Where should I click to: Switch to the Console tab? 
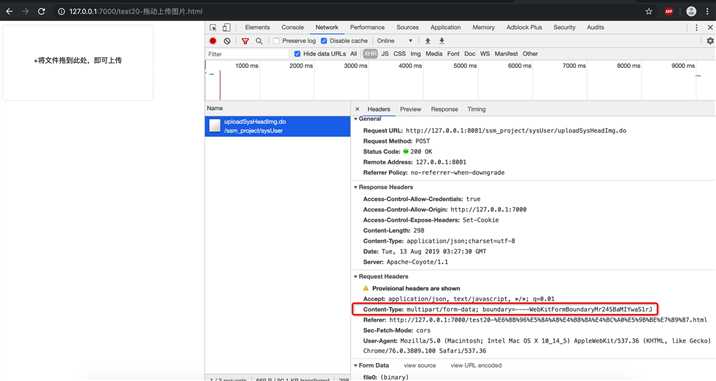292,27
